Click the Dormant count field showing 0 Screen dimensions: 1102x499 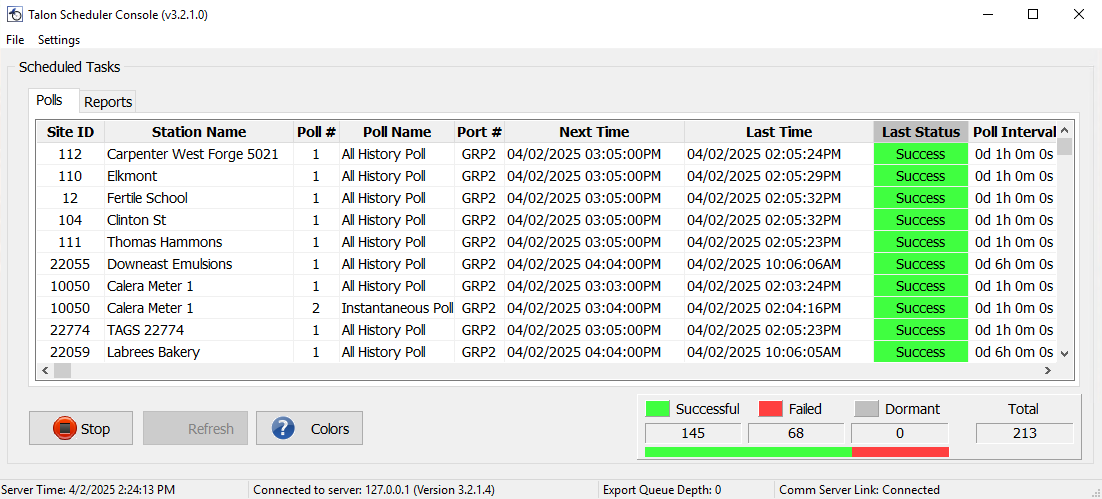[x=900, y=433]
